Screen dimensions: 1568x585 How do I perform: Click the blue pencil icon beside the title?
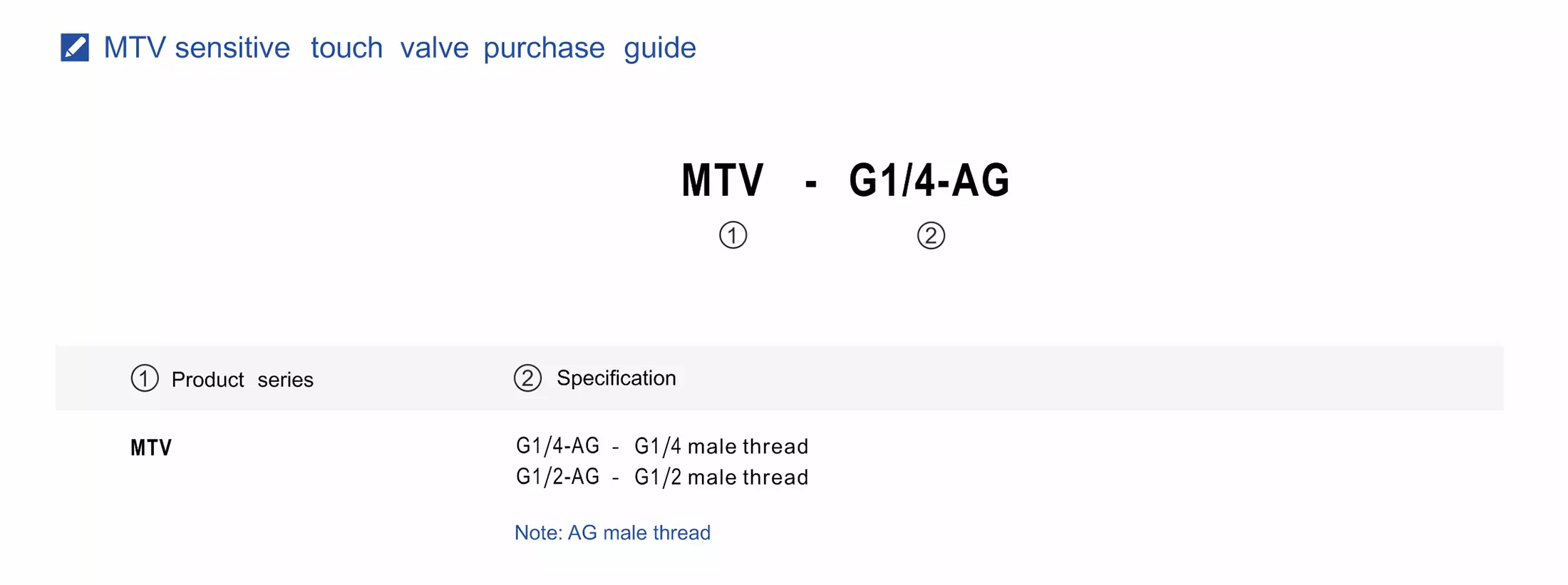(x=75, y=48)
